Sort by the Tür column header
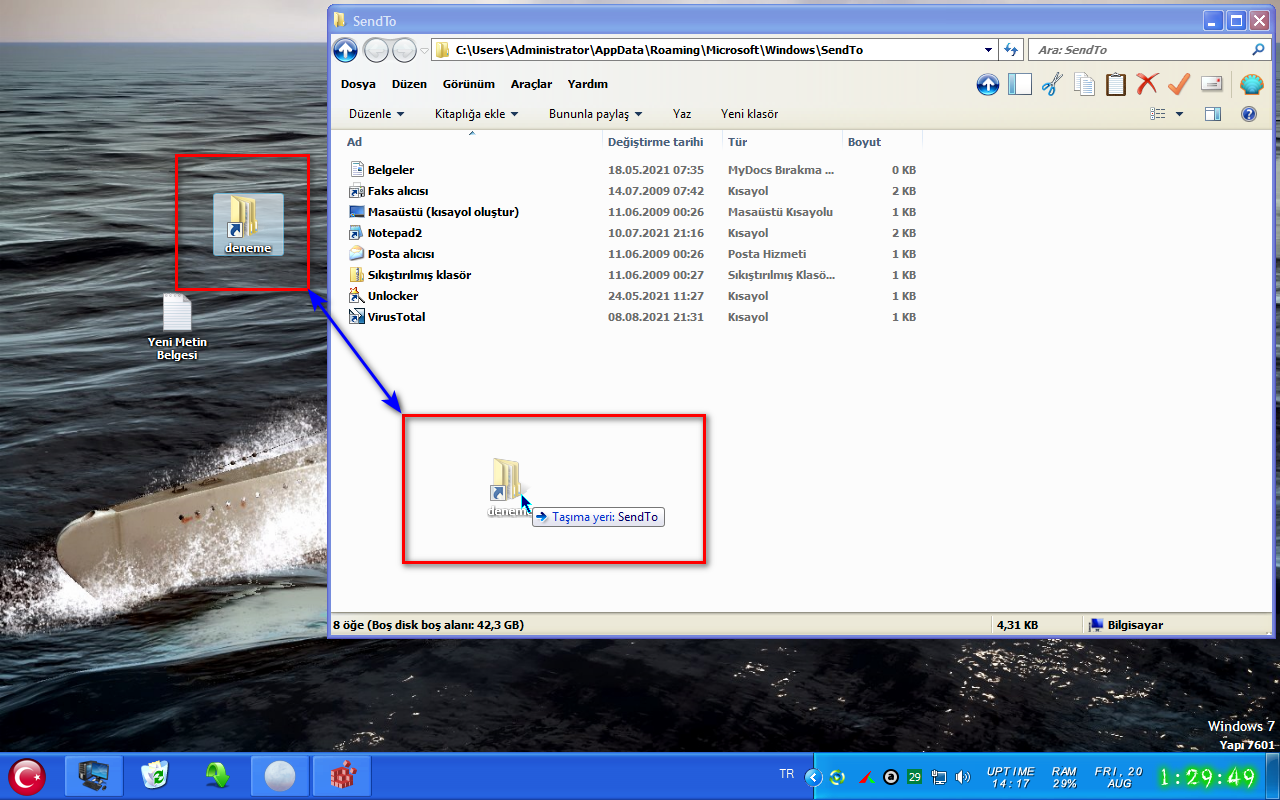The image size is (1280, 800). coord(782,142)
